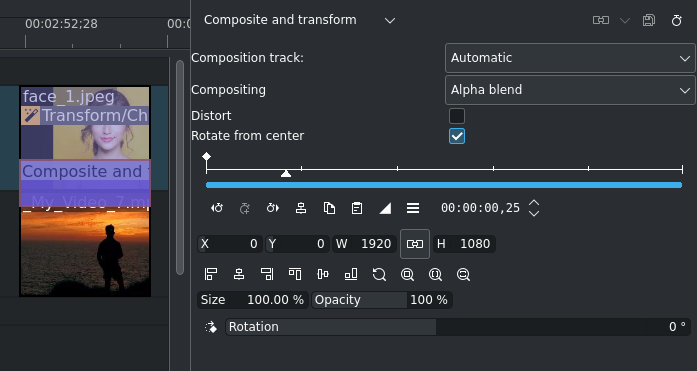Click the 00:00:00,25 timecode field

point(481,208)
